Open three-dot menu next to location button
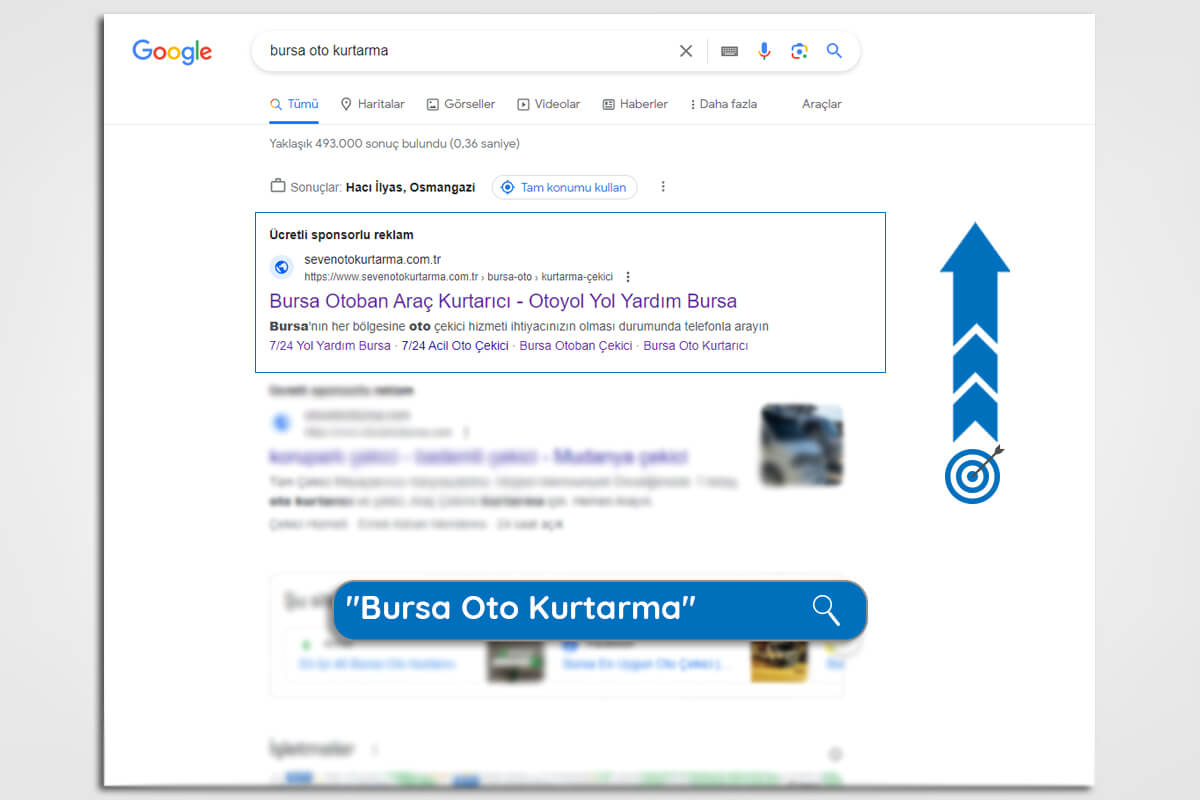1200x800 pixels. pyautogui.click(x=663, y=187)
